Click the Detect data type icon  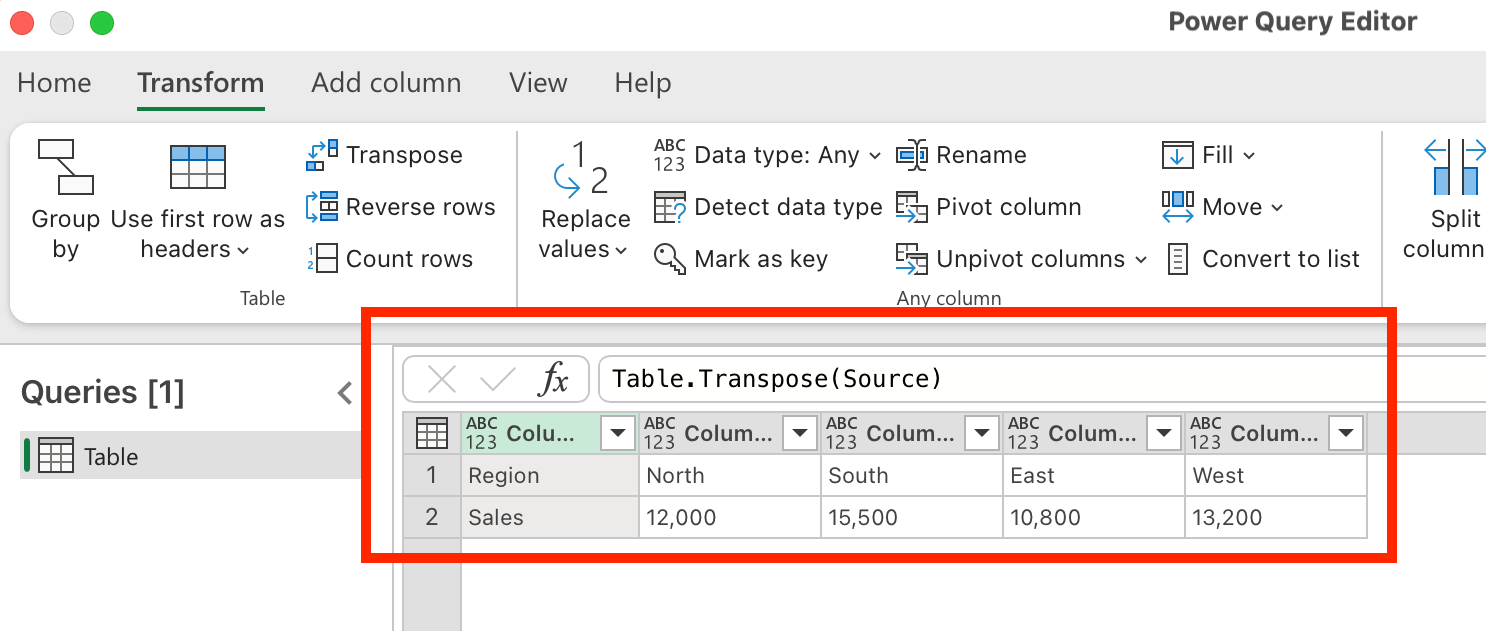[x=670, y=207]
